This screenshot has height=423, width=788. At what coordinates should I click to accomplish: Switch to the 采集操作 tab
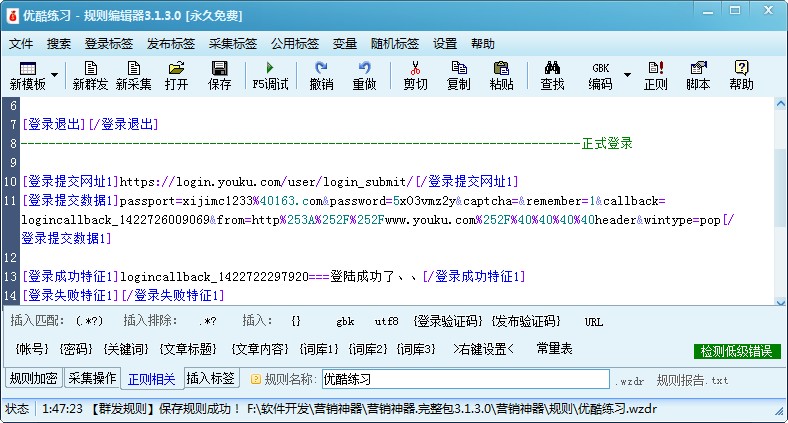point(92,379)
